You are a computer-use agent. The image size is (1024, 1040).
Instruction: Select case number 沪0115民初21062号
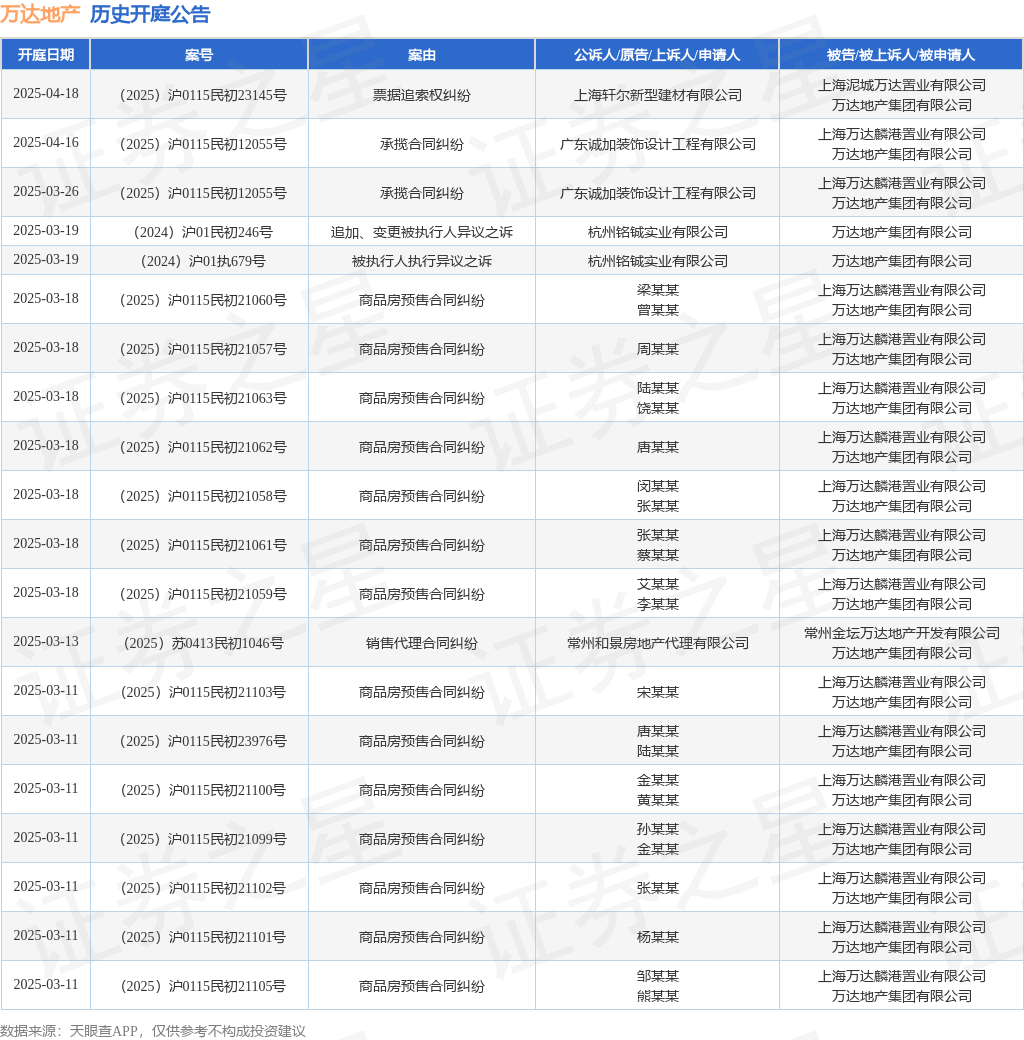[203, 447]
